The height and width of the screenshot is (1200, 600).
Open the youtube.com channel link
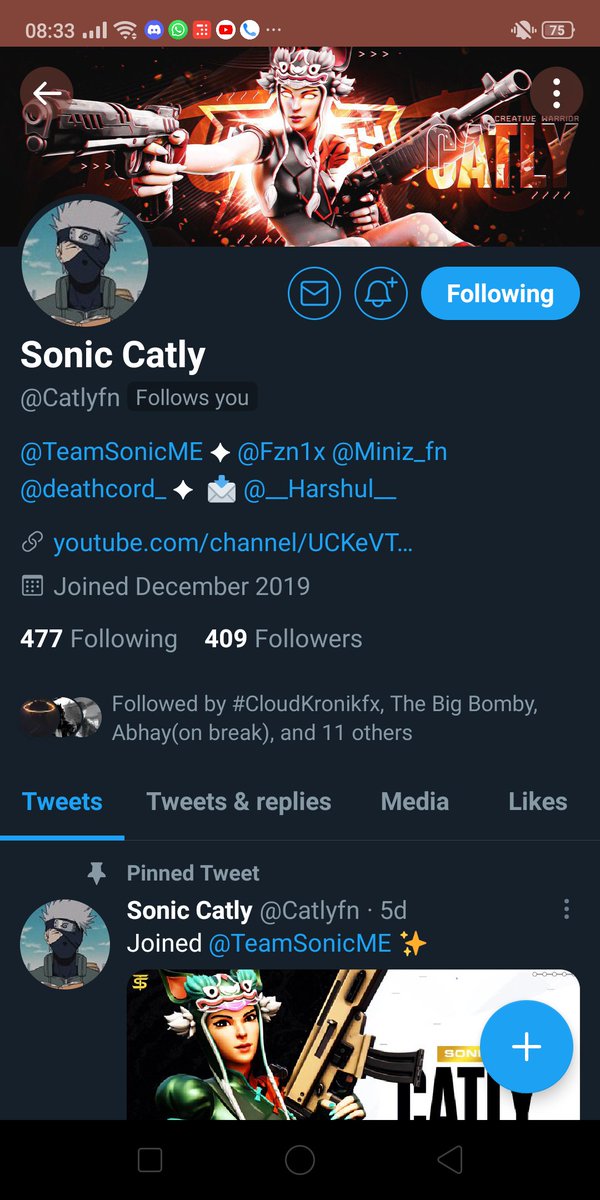[232, 543]
